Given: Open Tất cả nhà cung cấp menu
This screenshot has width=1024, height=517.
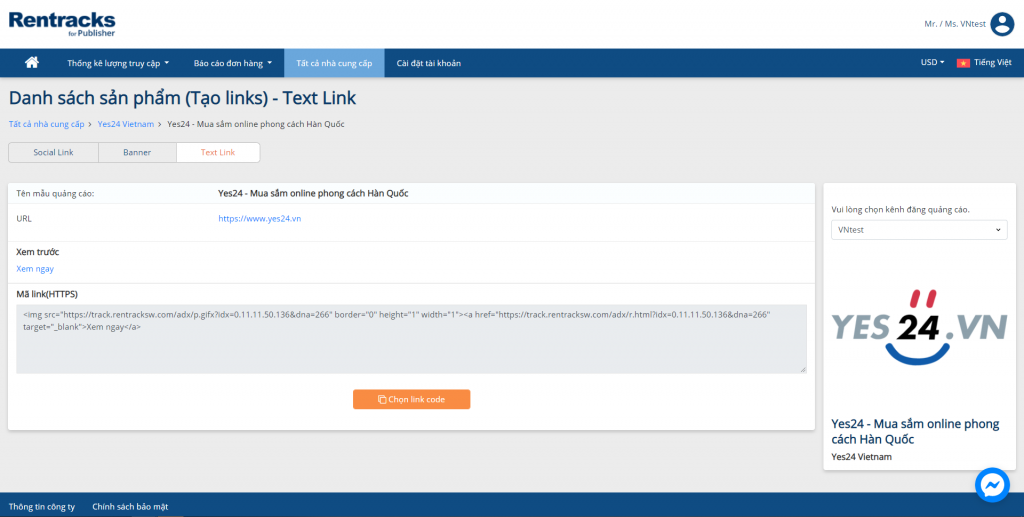Looking at the screenshot, I should click(x=334, y=63).
